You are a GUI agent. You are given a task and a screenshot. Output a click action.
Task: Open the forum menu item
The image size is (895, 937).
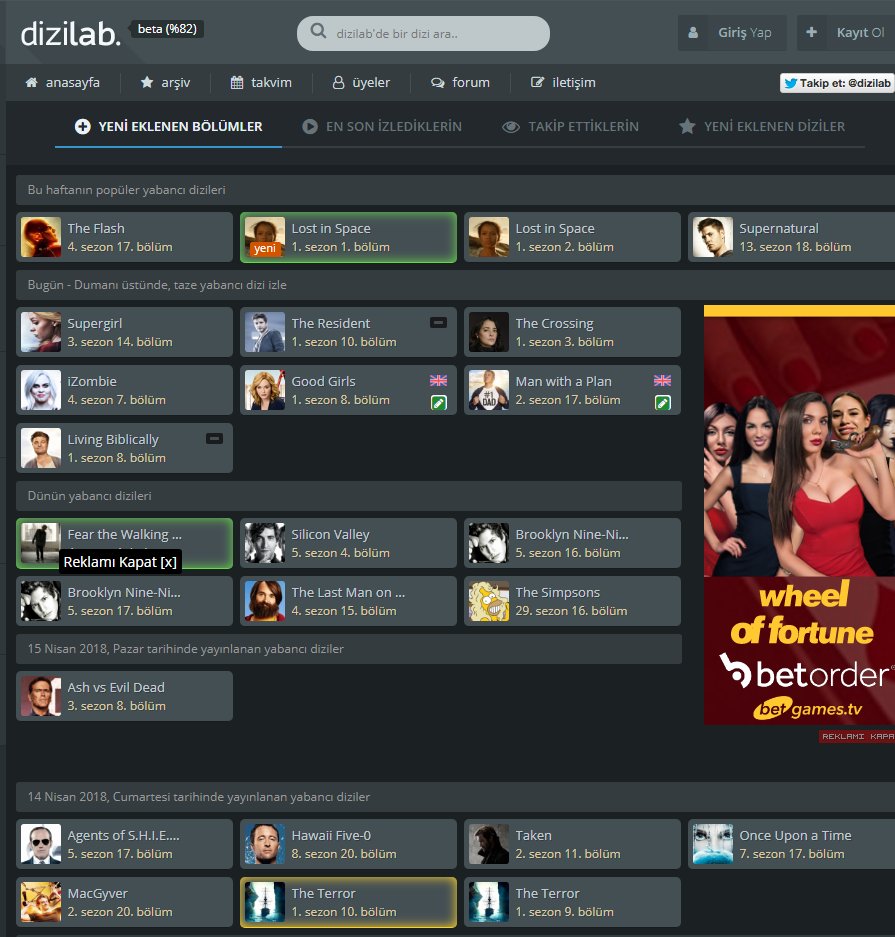pyautogui.click(x=460, y=82)
